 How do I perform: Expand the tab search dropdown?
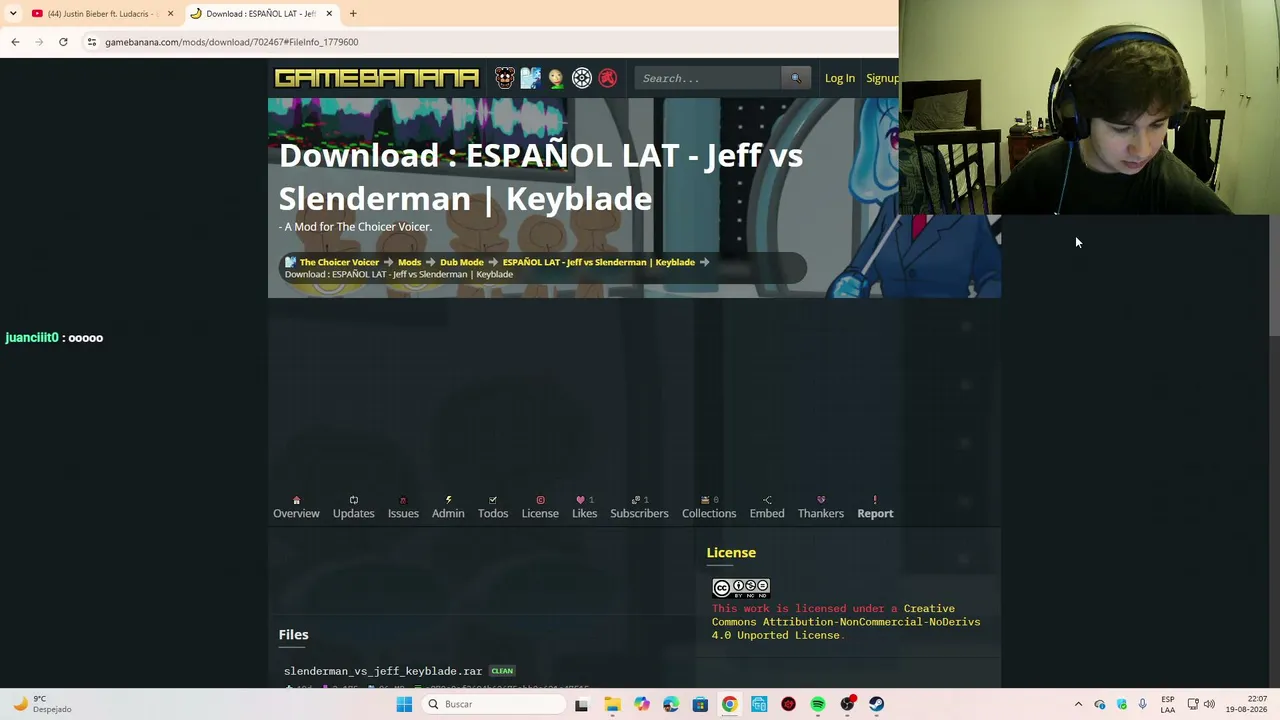13,14
